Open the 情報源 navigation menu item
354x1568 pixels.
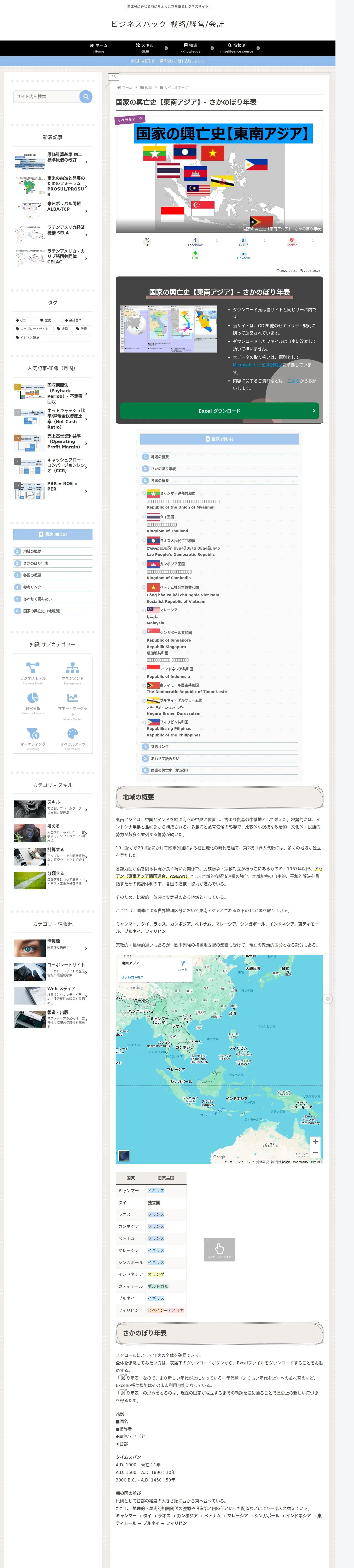click(x=237, y=48)
